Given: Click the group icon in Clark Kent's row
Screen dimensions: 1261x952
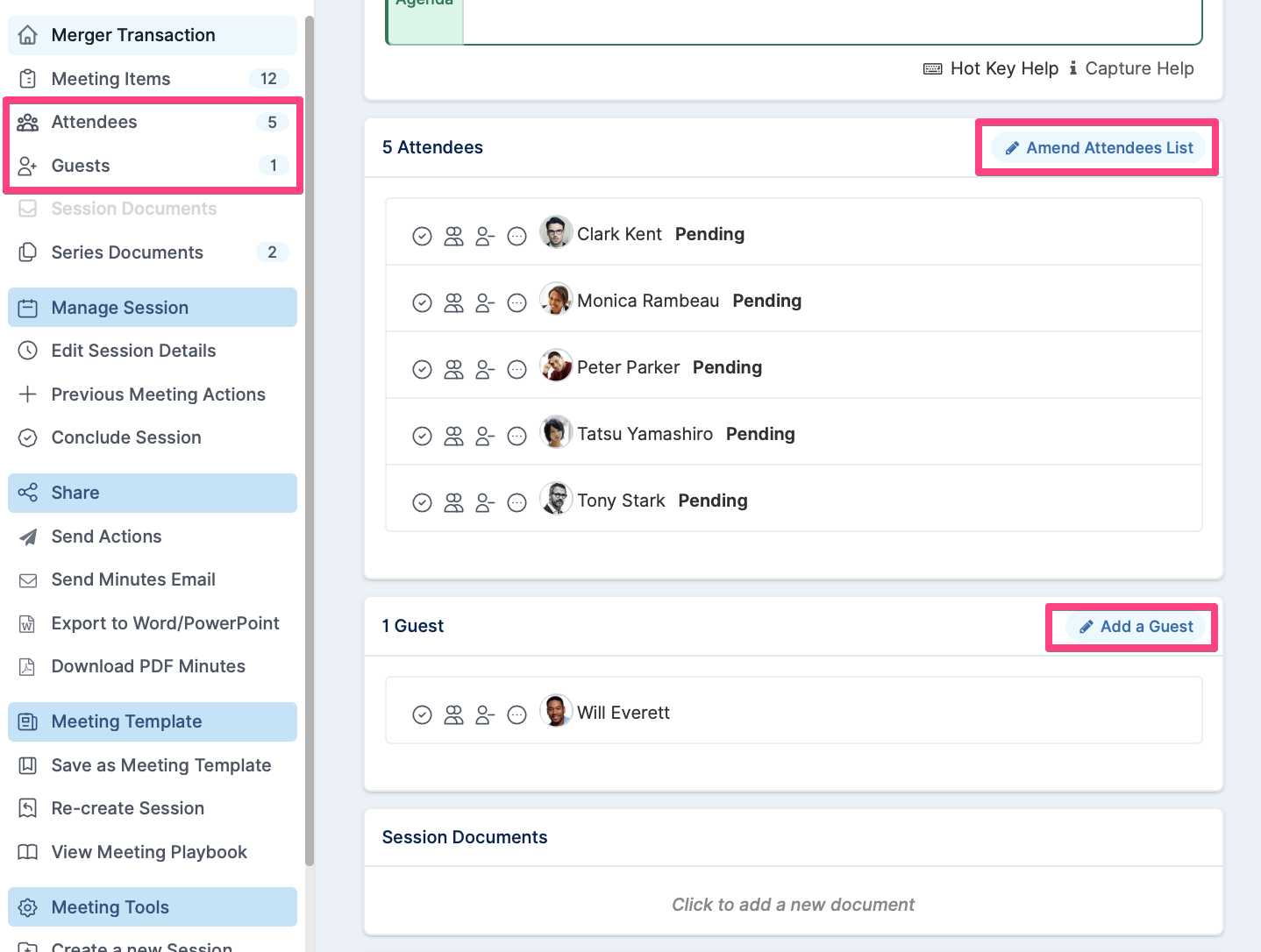Looking at the screenshot, I should [453, 236].
